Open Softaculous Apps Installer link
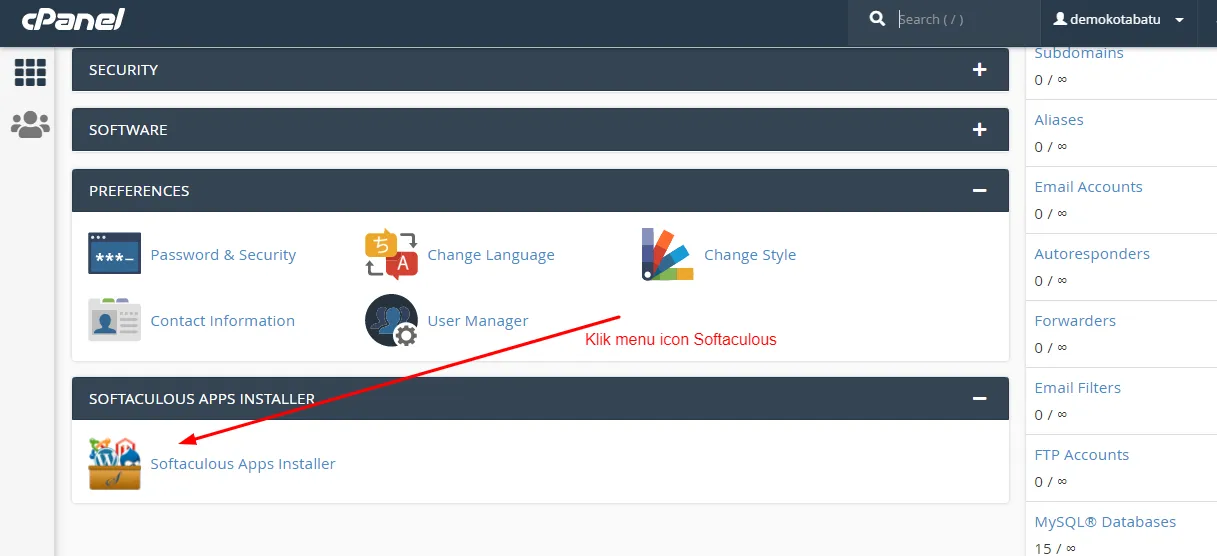This screenshot has height=556, width=1217. [x=243, y=464]
